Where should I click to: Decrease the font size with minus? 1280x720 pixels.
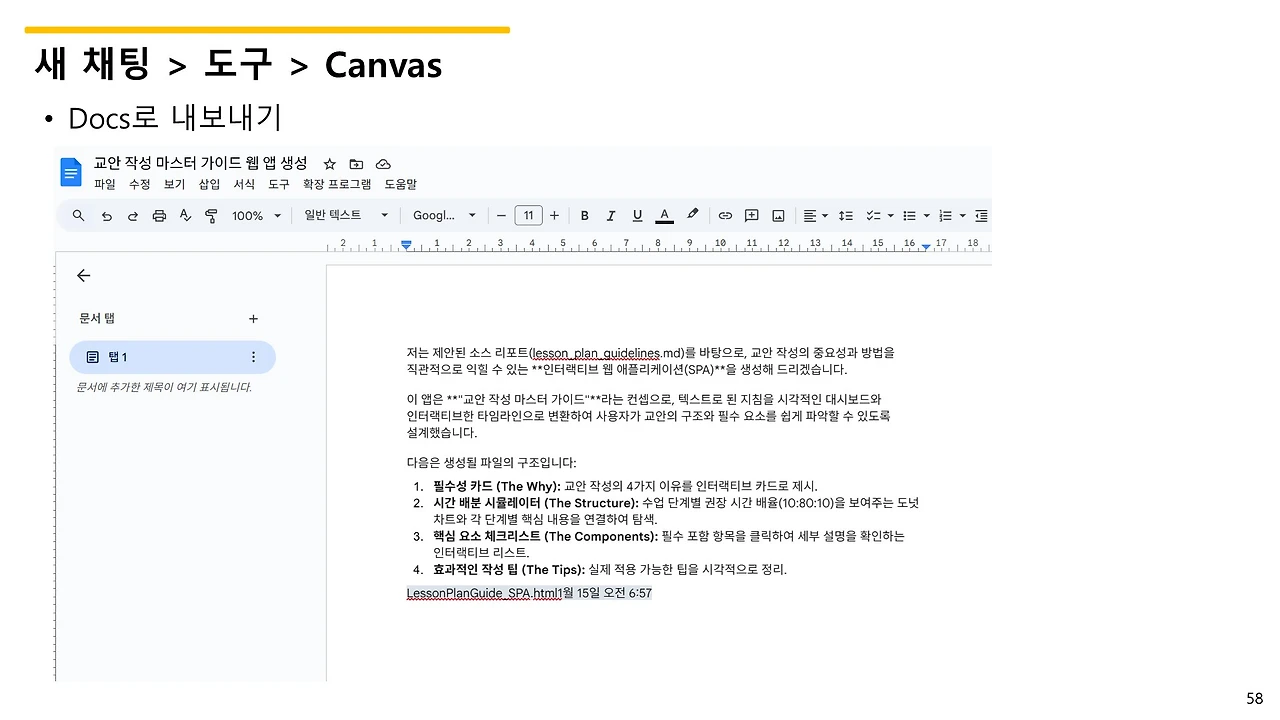[x=502, y=215]
